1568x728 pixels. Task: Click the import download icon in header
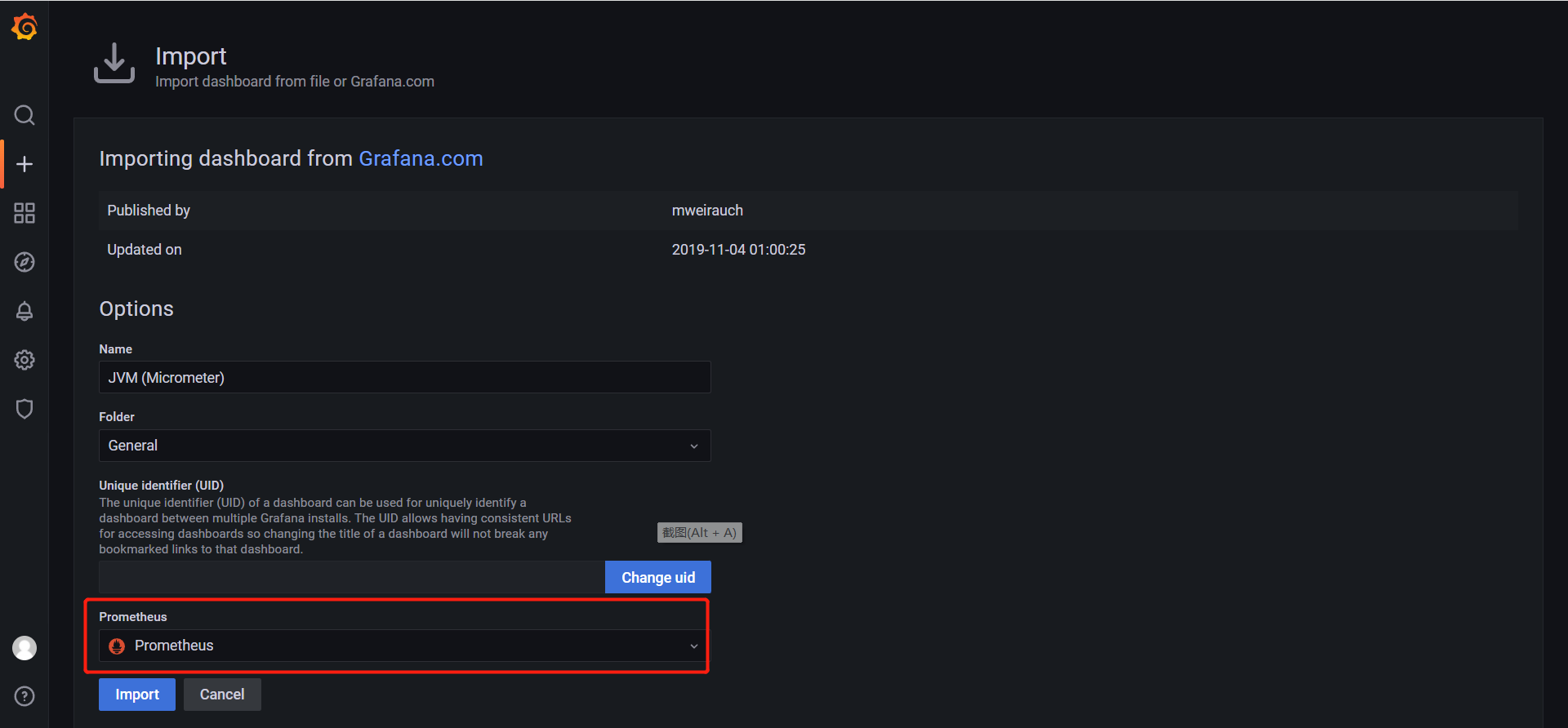tap(114, 63)
